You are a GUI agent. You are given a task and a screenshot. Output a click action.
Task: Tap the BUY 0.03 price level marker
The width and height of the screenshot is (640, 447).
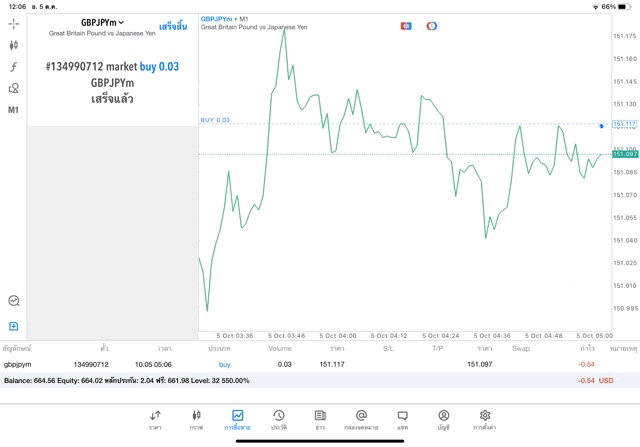point(215,120)
